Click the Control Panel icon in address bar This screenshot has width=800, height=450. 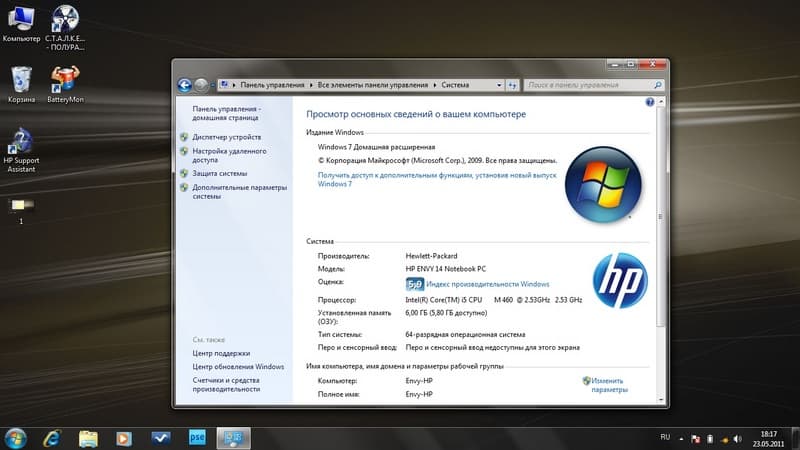(224, 85)
